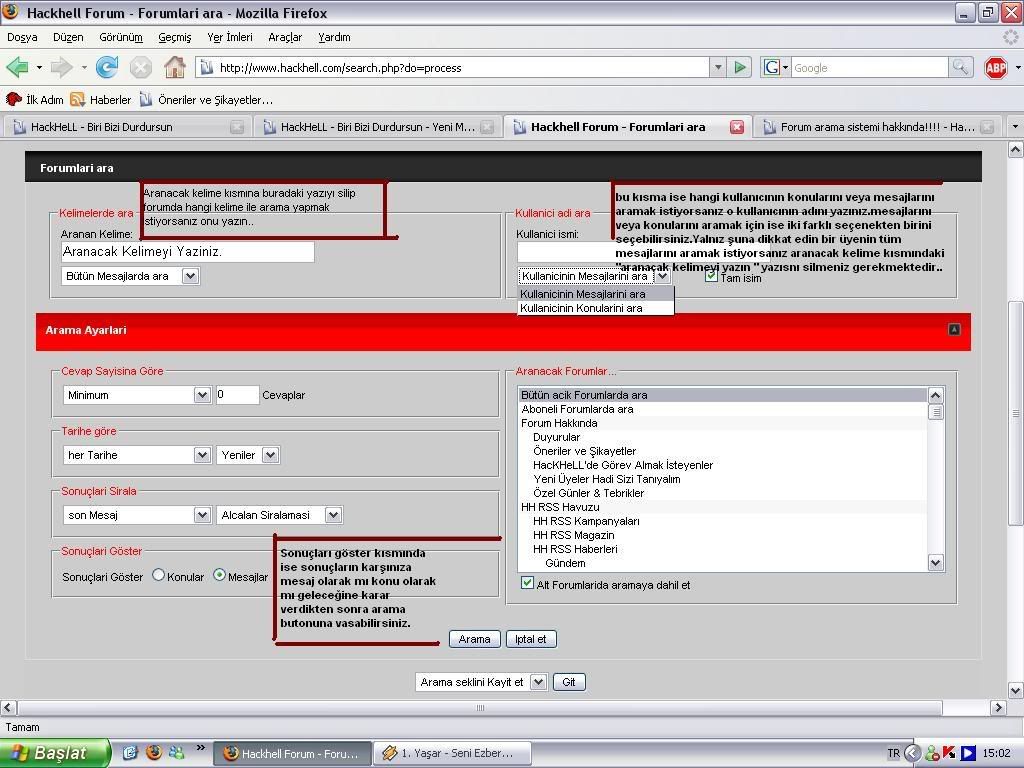
Task: Open the Adblock Plus ABP icon
Action: point(995,67)
